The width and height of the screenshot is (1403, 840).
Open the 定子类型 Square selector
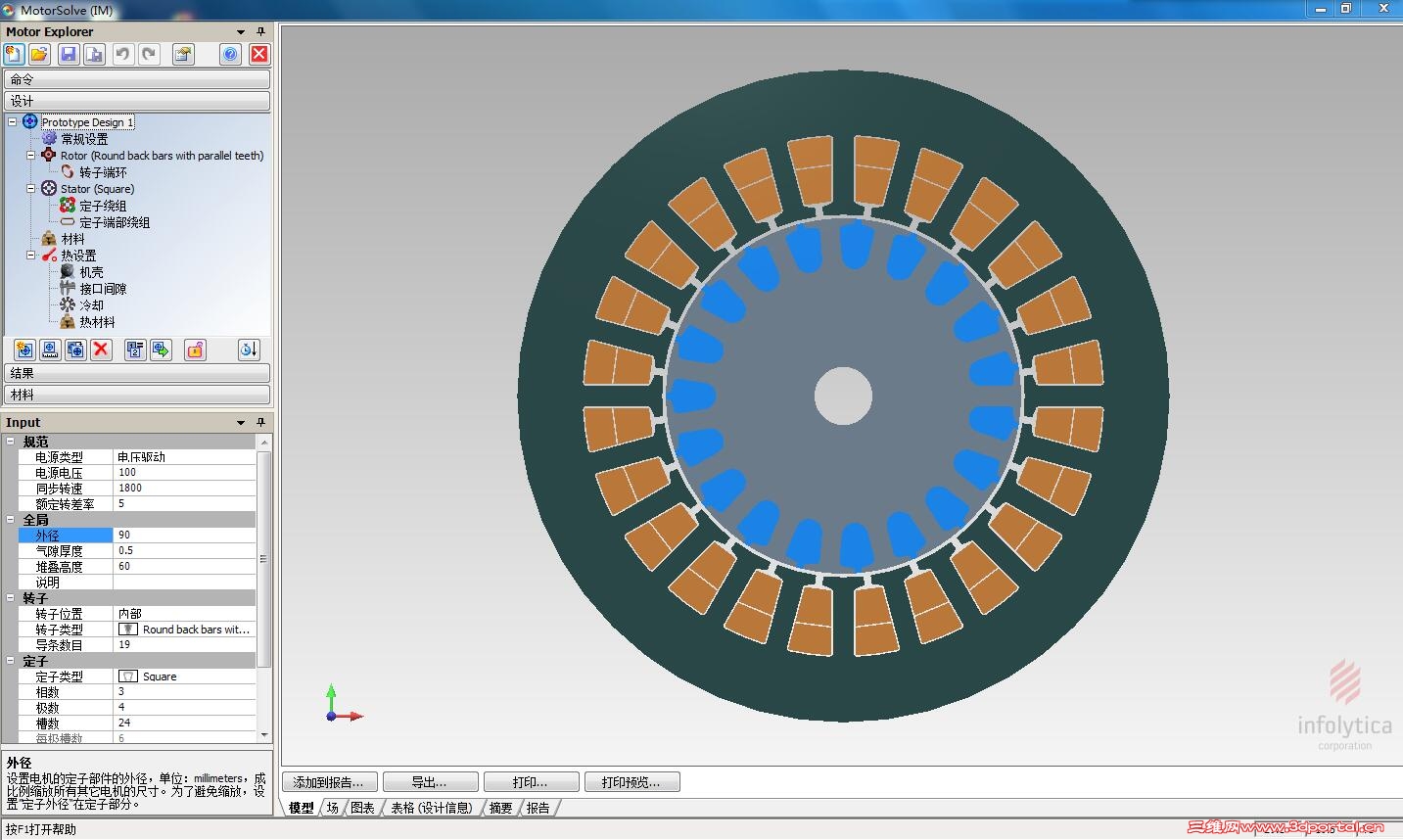tap(185, 677)
